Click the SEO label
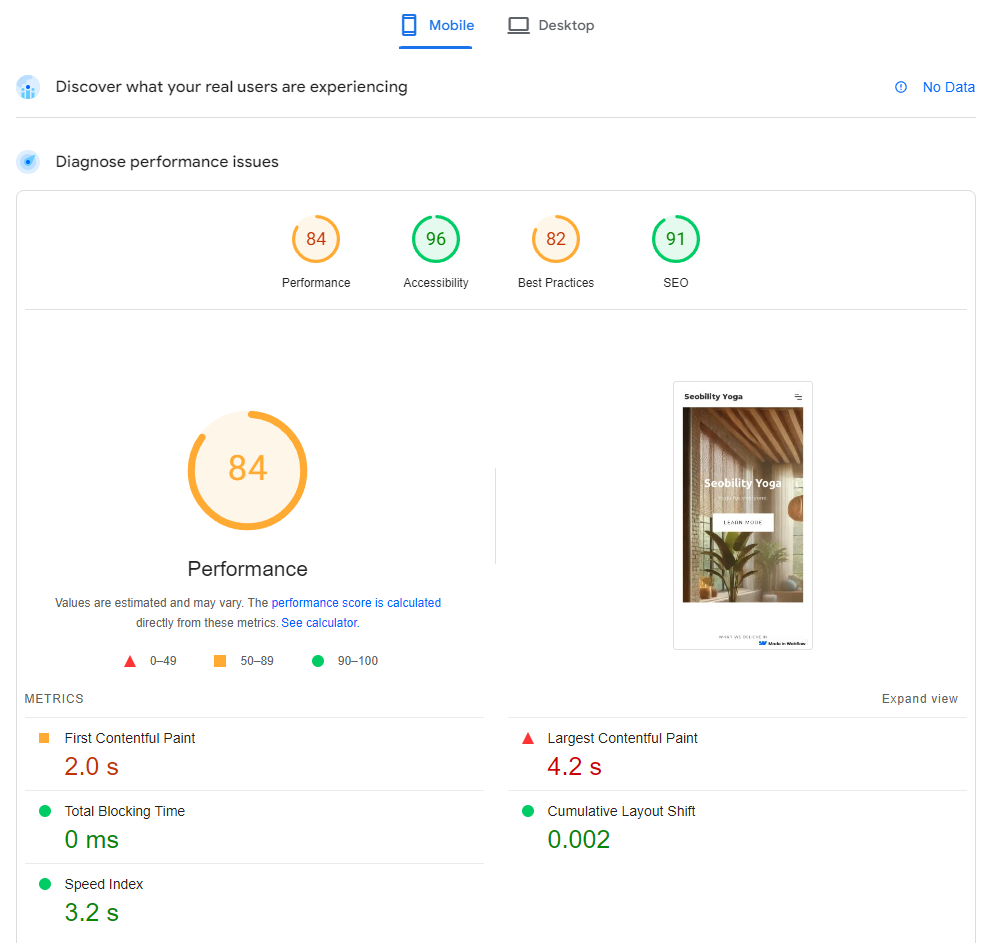Screen dimensions: 996x943 676,283
